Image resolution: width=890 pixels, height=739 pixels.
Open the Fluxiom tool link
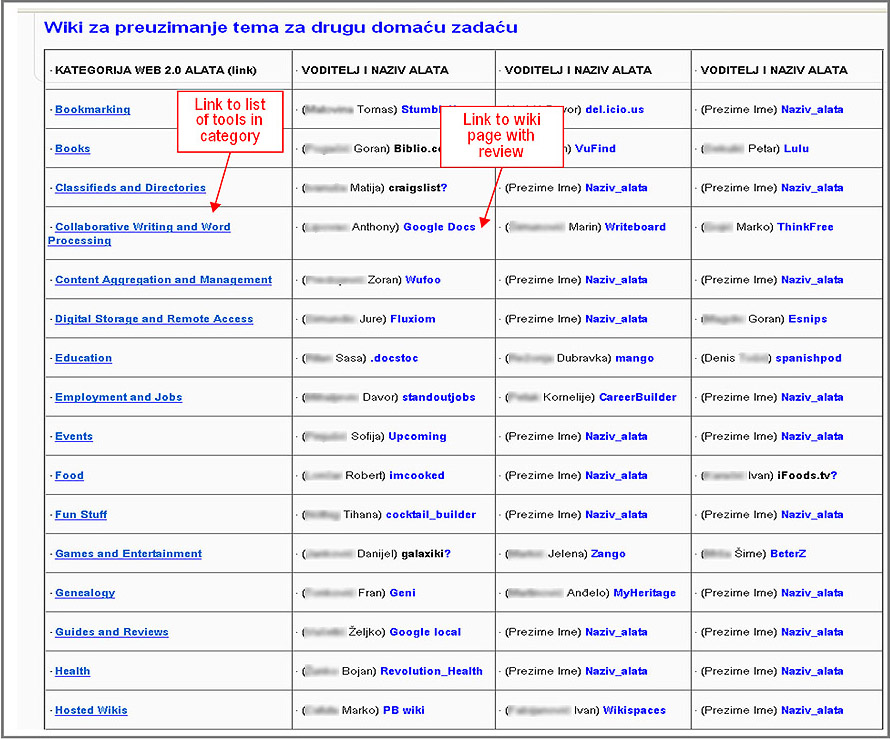tap(413, 319)
